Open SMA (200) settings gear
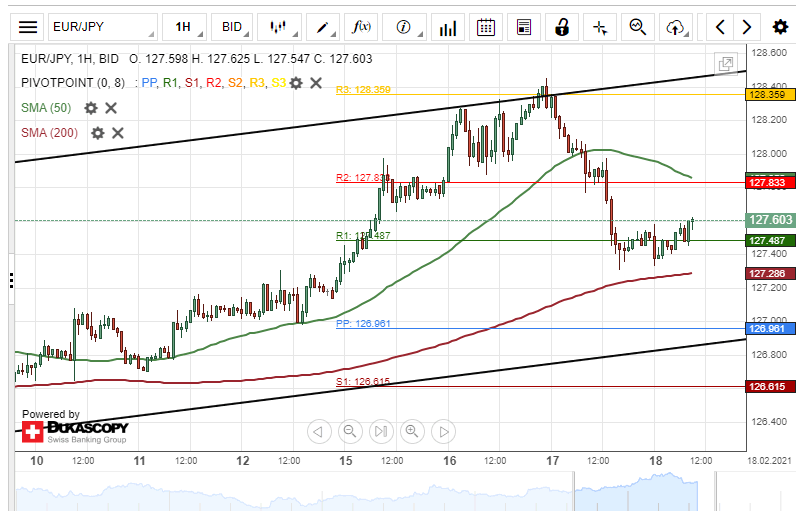 click(97, 133)
